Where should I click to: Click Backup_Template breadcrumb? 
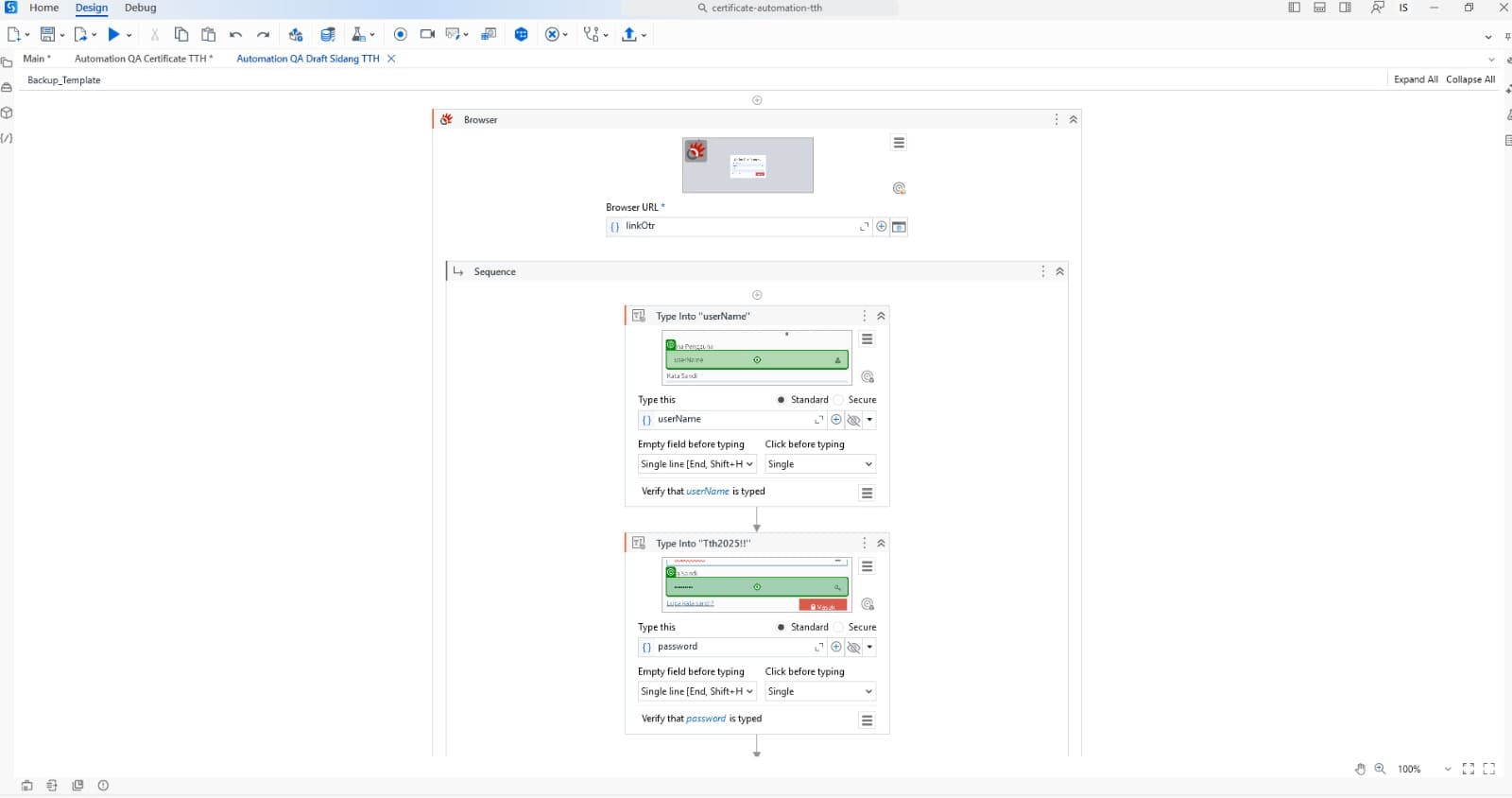(x=63, y=80)
